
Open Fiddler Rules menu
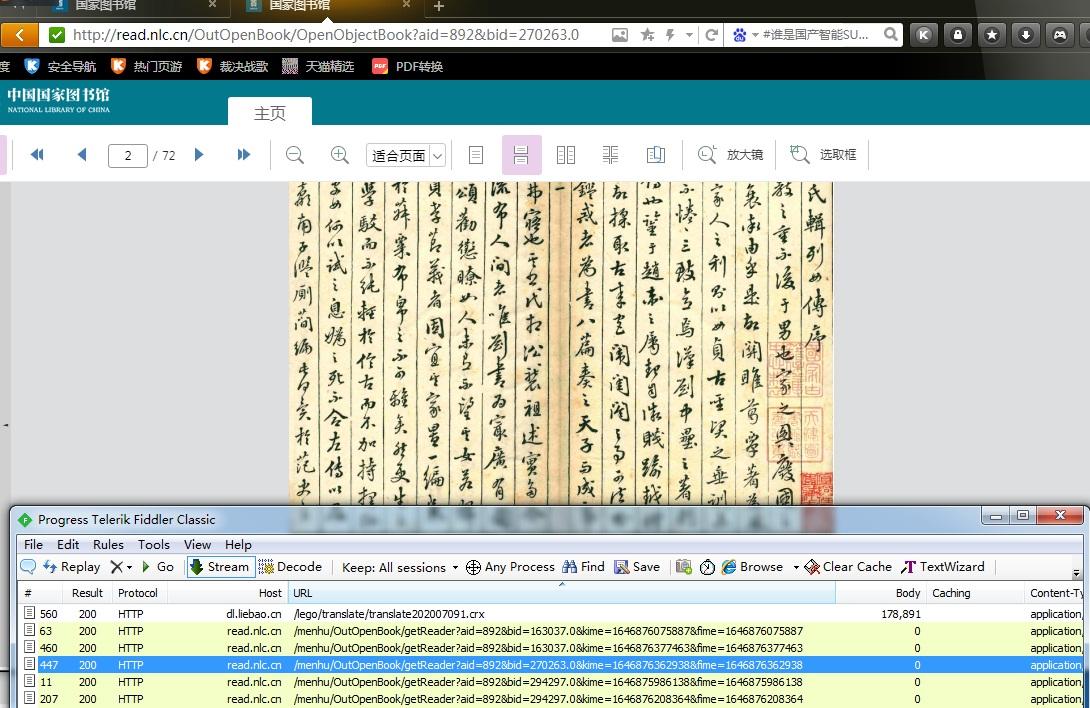pos(108,545)
